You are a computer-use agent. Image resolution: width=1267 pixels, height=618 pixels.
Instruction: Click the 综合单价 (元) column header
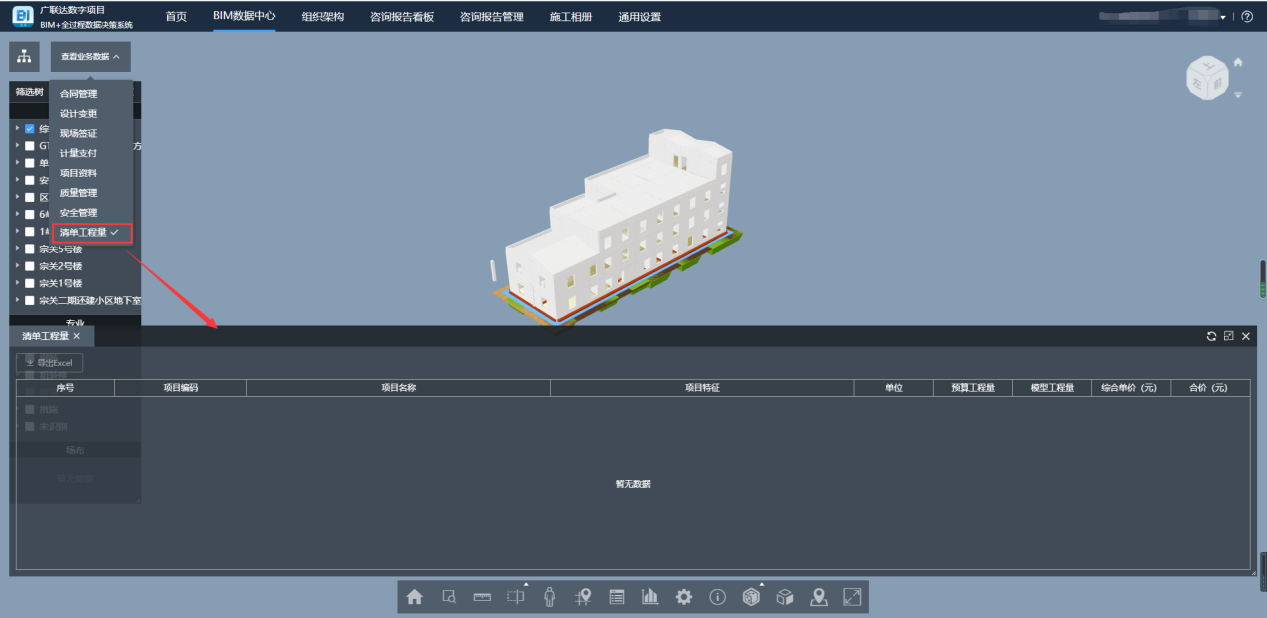(1131, 388)
